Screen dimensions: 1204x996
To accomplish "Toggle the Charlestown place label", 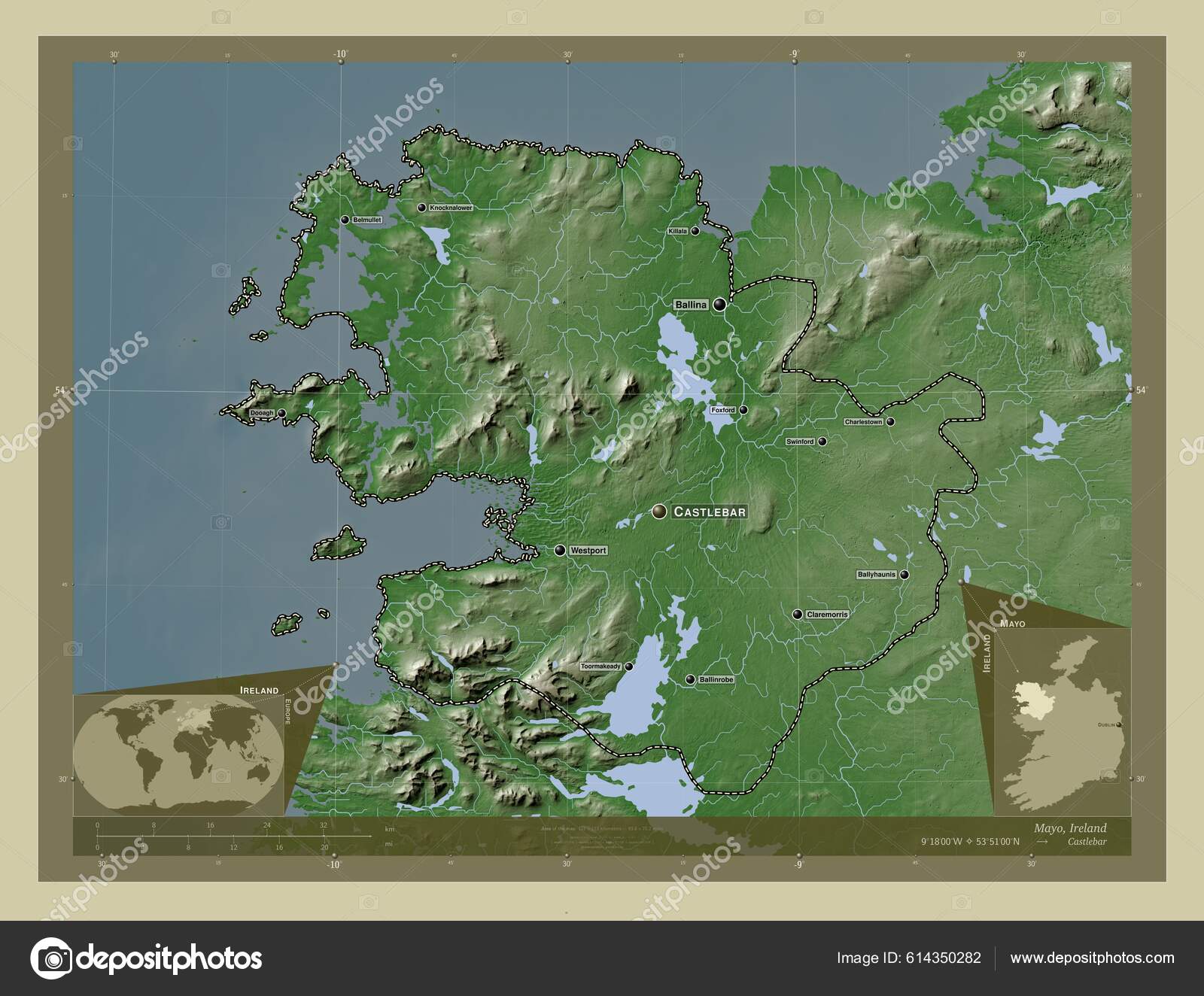I will pos(864,422).
